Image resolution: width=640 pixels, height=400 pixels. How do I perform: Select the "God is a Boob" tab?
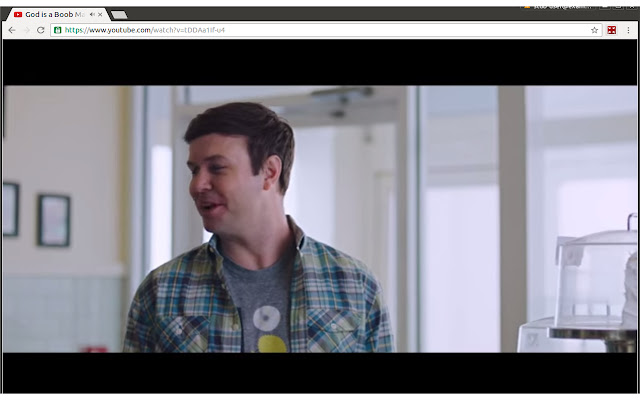[57, 15]
